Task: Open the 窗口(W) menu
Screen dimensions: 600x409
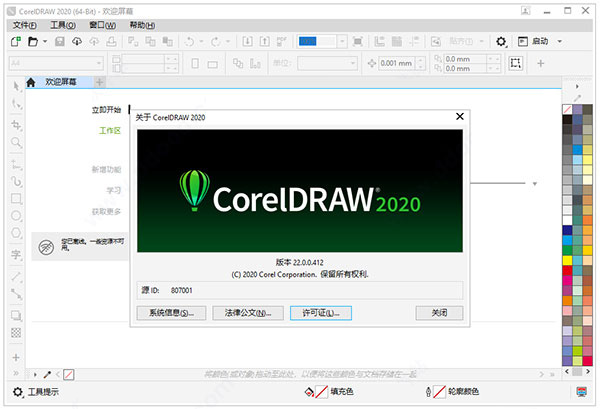Action: tap(103, 25)
